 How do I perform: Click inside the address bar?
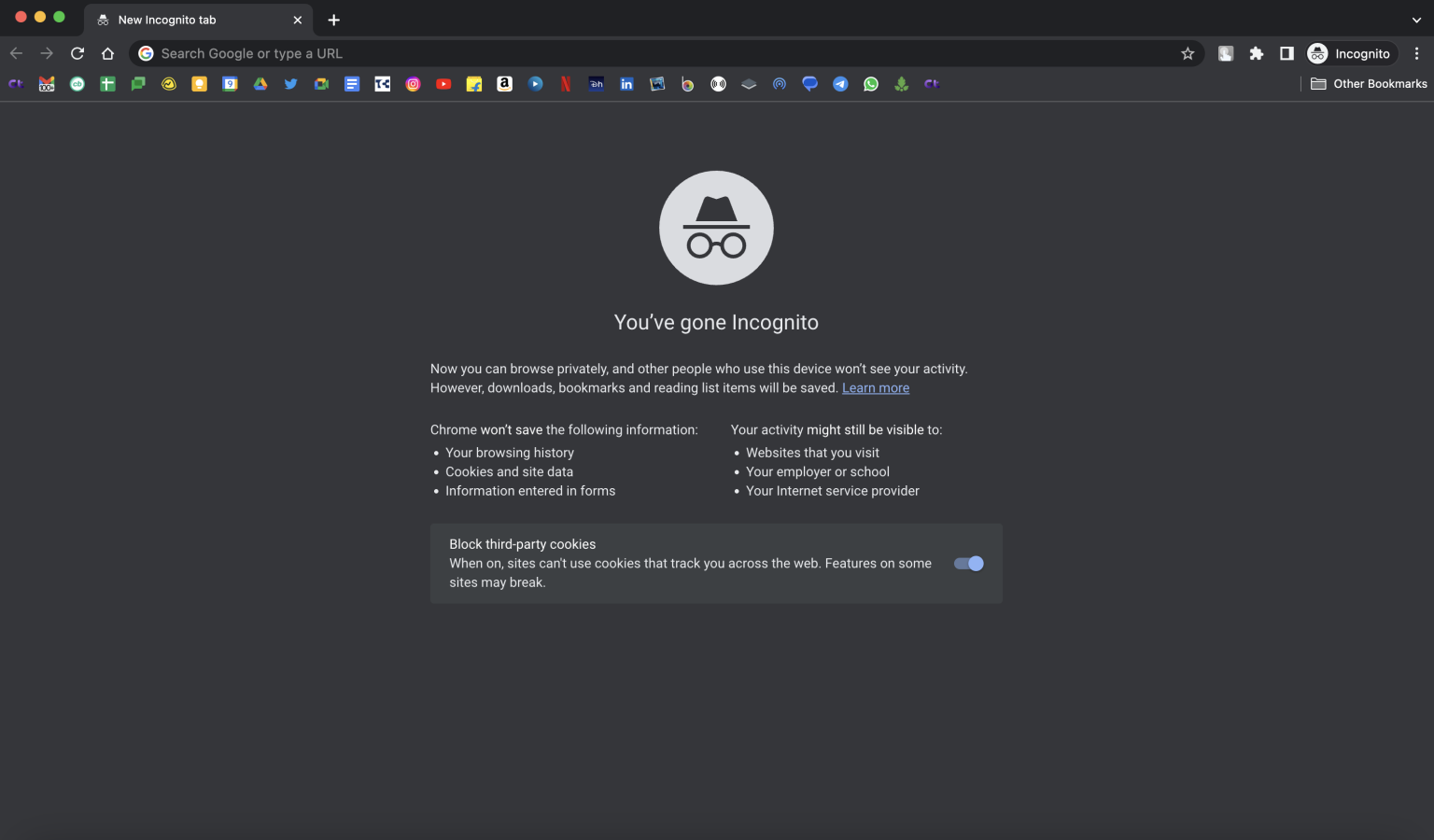point(560,53)
